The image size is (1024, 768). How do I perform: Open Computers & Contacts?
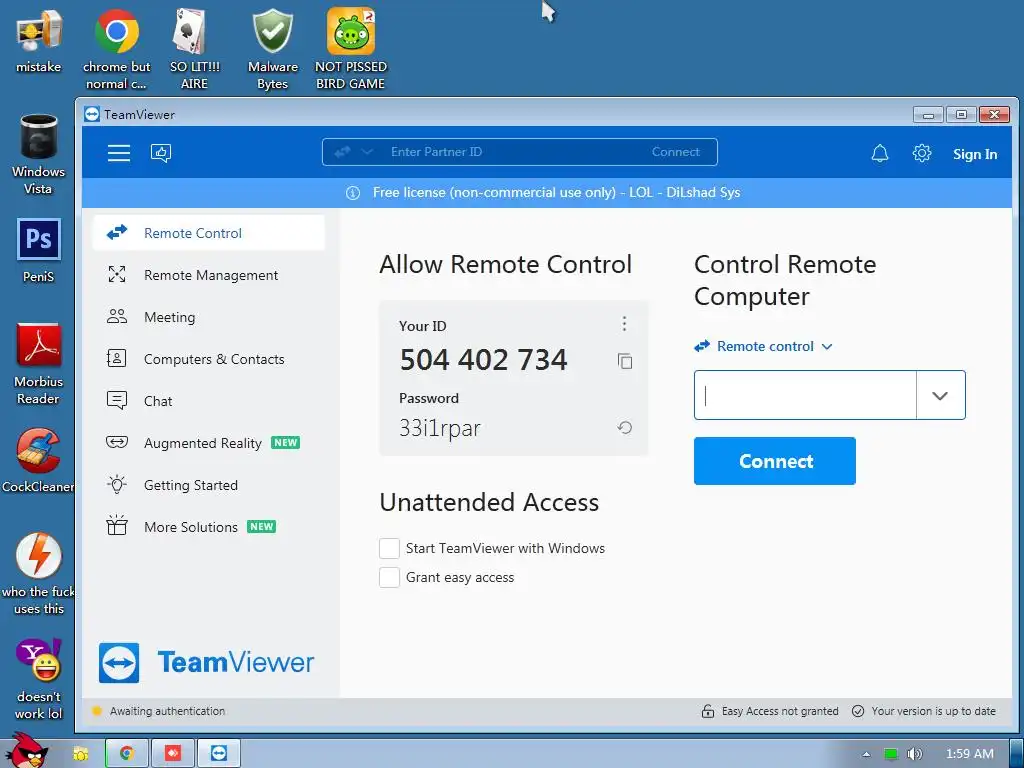209,359
